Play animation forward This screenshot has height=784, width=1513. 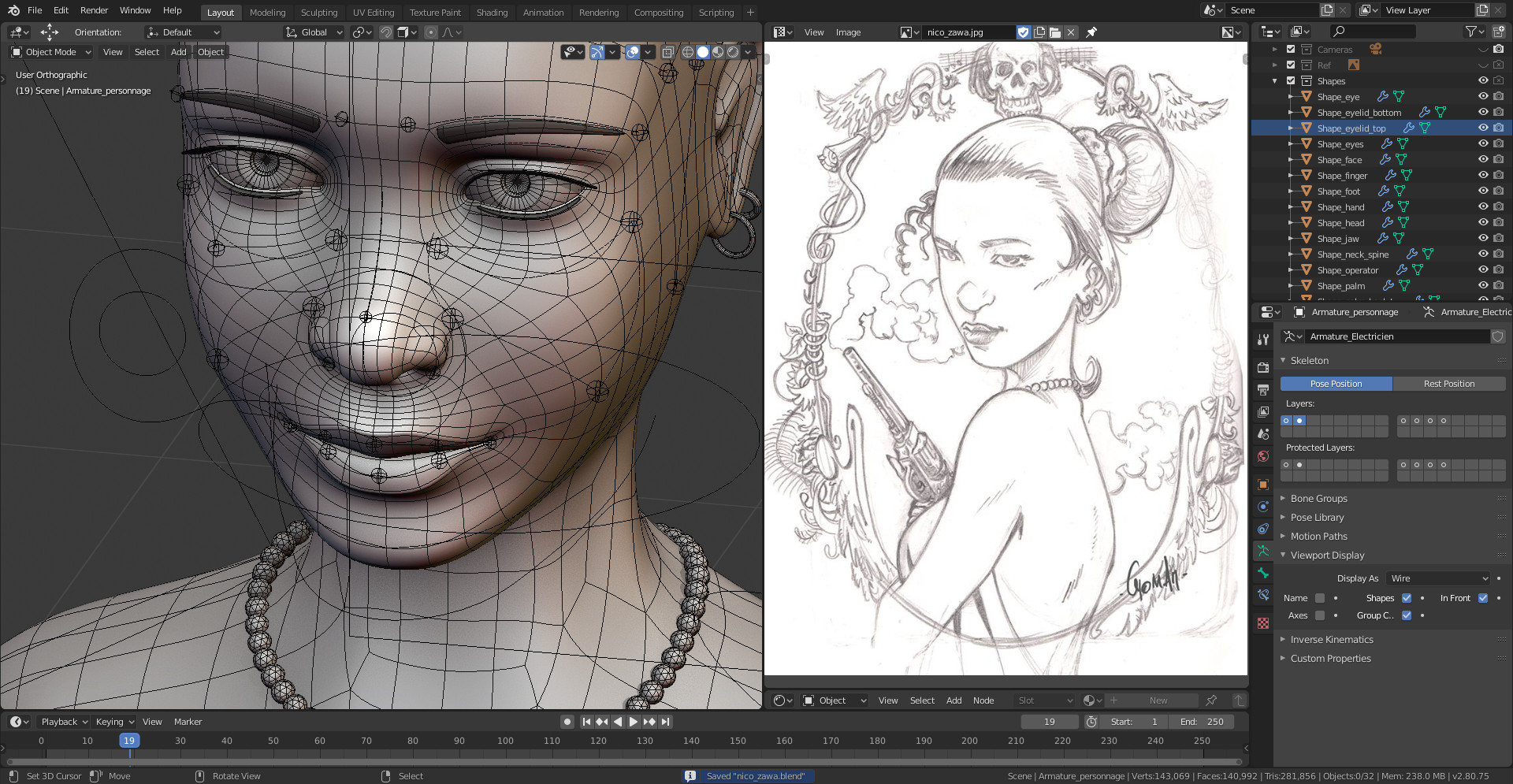[x=634, y=722]
